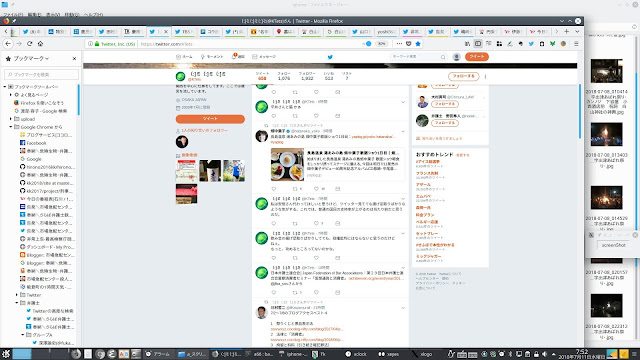Open the Twitter profile avatar menu

tap(457, 57)
